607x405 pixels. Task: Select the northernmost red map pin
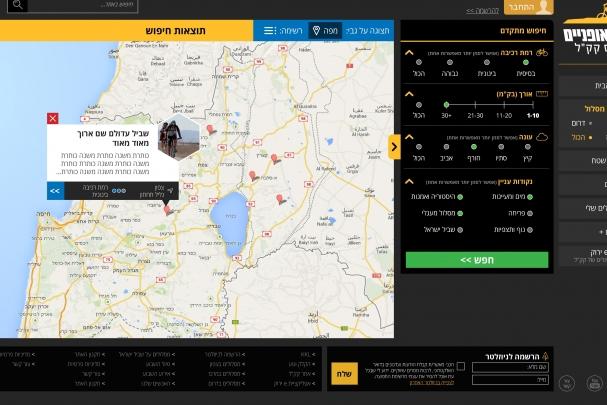(x=211, y=129)
